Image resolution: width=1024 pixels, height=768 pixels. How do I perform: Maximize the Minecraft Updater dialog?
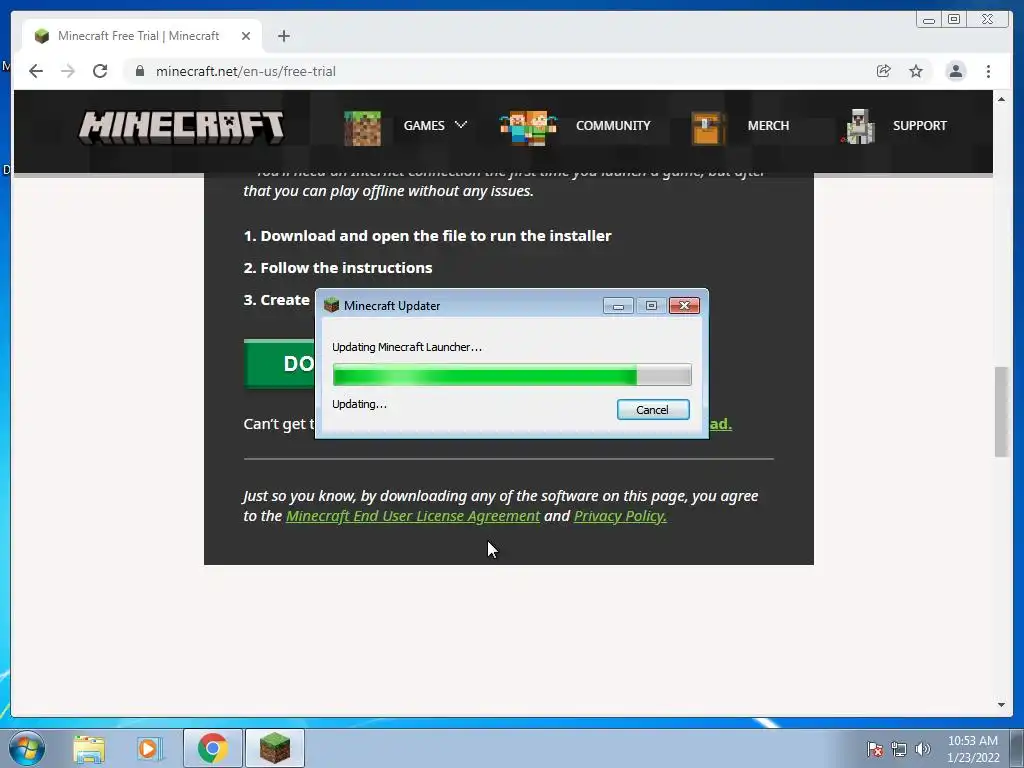(x=651, y=306)
